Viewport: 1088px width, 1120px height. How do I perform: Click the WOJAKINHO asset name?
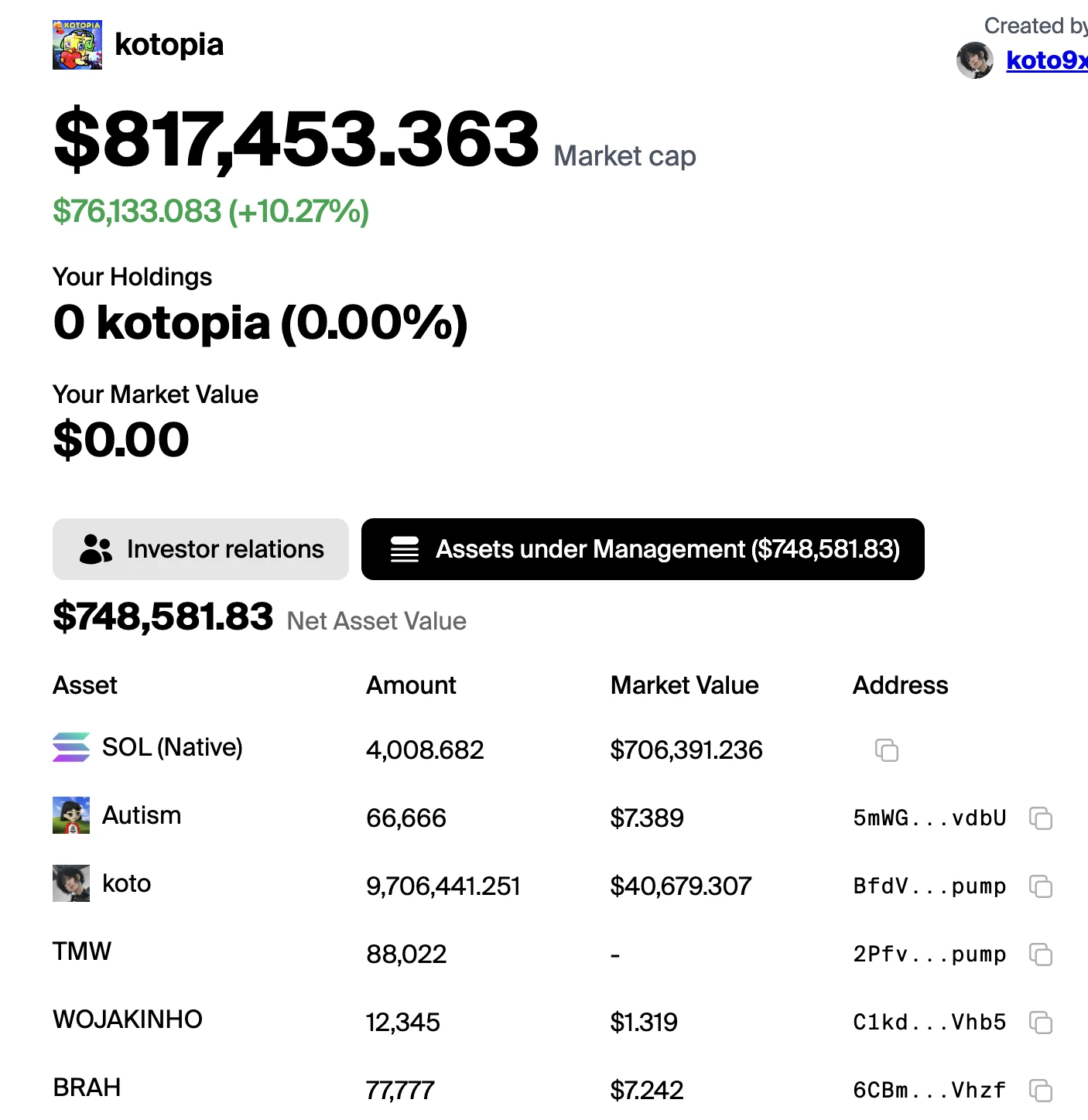click(128, 1019)
